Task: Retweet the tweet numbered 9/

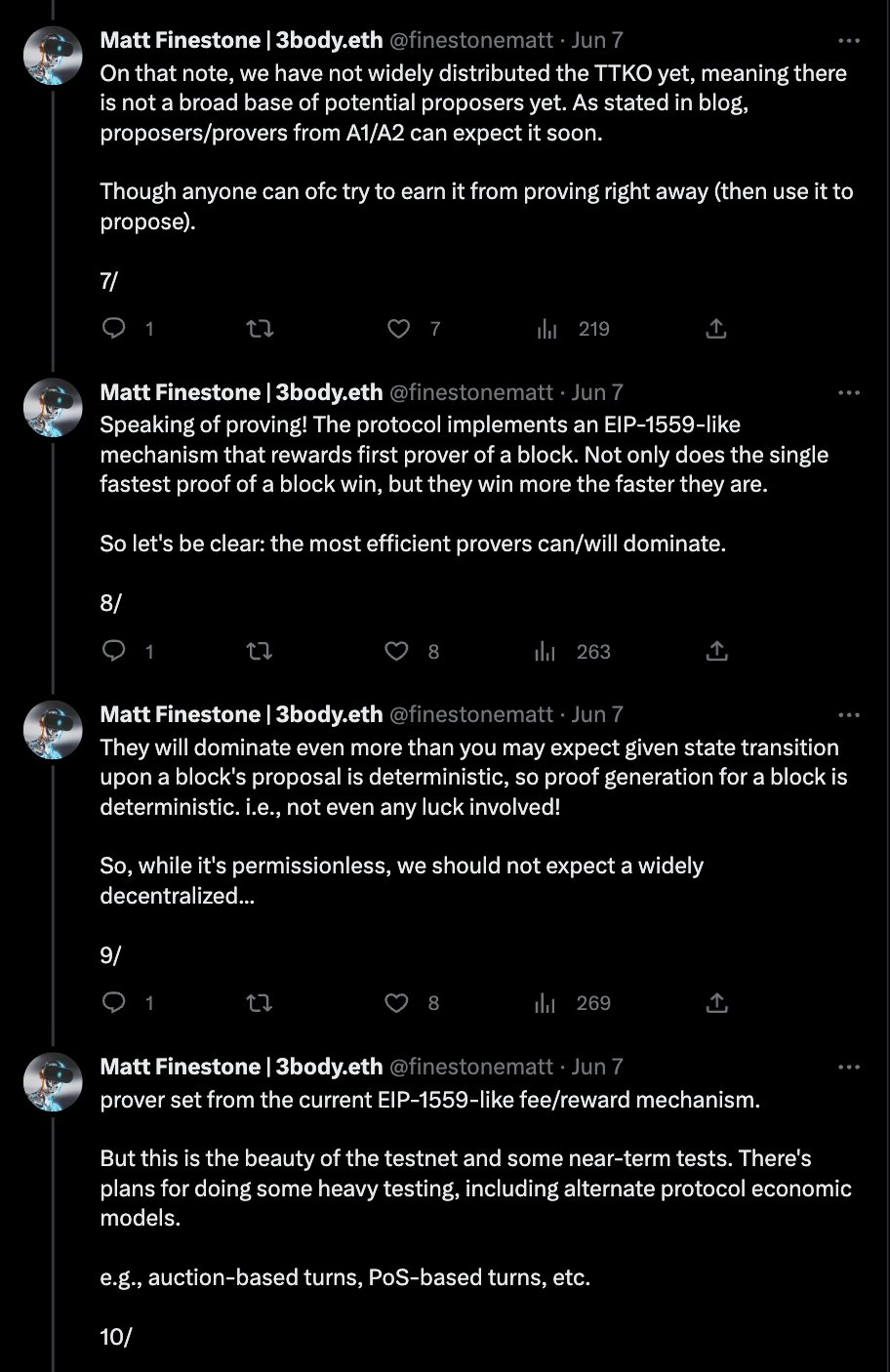Action: 260,1002
